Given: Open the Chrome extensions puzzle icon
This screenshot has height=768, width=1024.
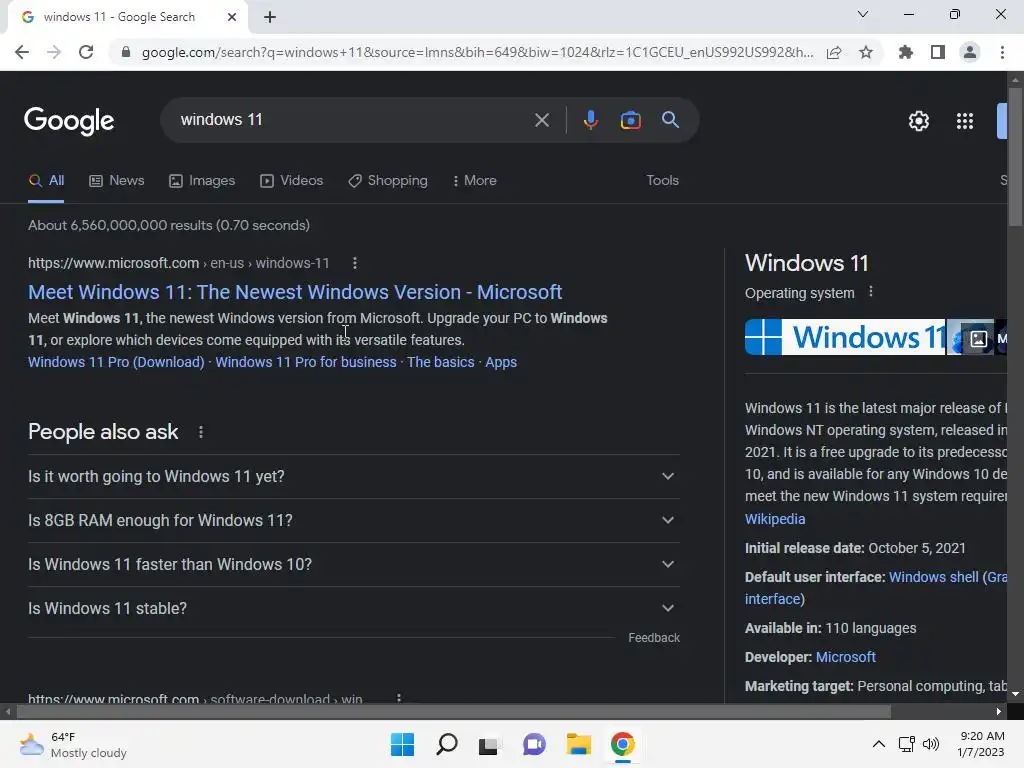Looking at the screenshot, I should [906, 52].
